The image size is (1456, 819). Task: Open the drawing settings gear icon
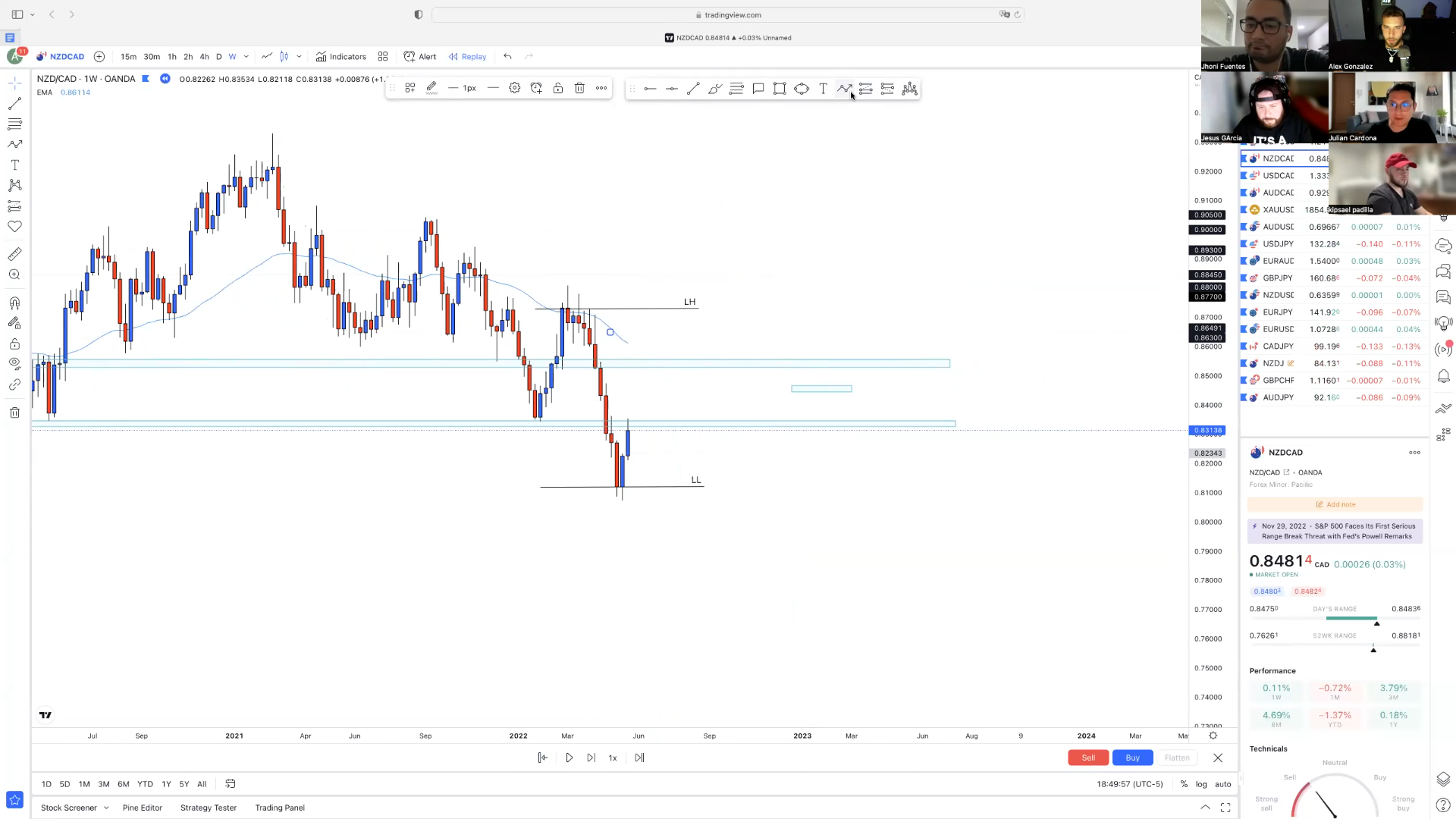click(x=515, y=89)
